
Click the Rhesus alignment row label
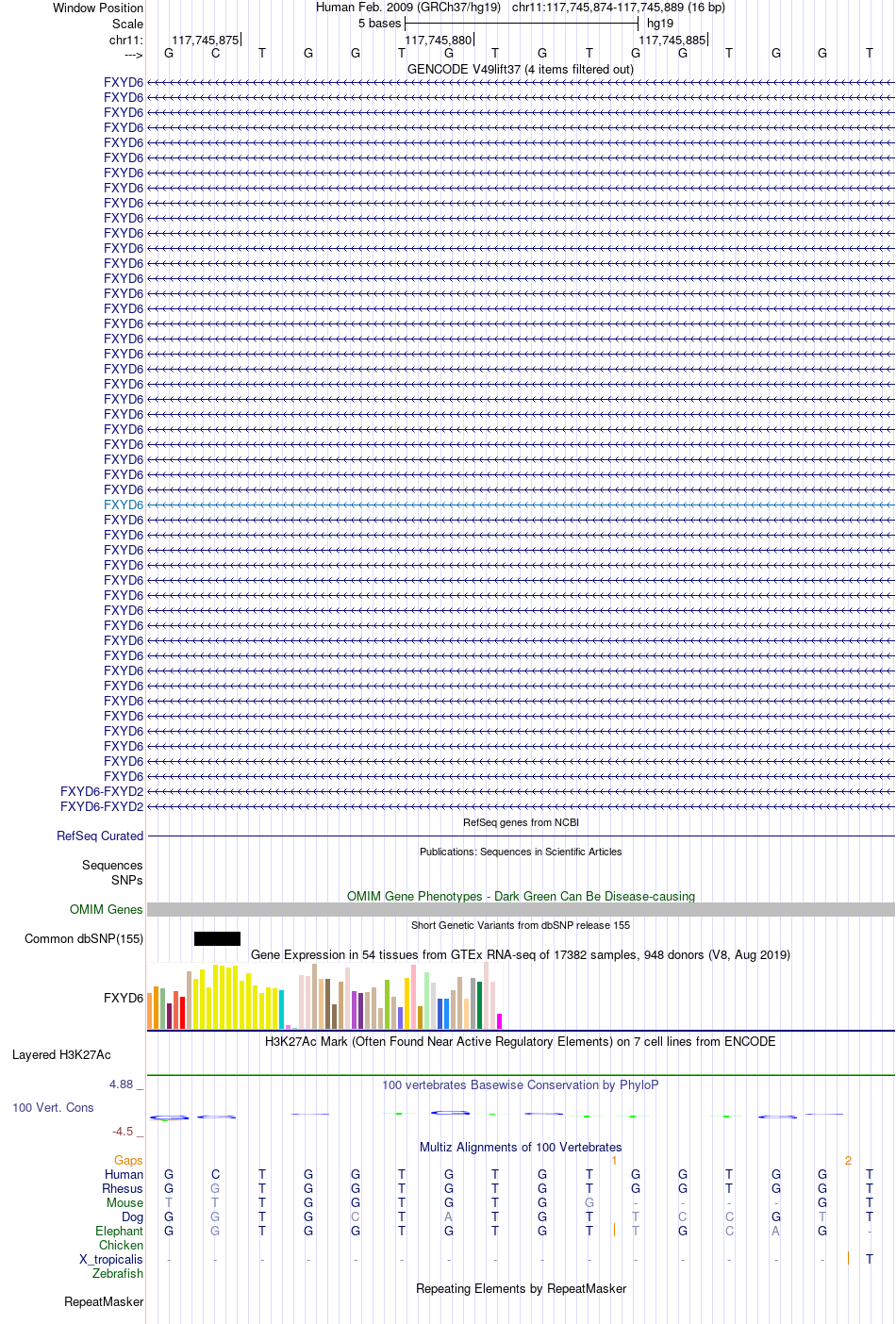pyautogui.click(x=123, y=1188)
